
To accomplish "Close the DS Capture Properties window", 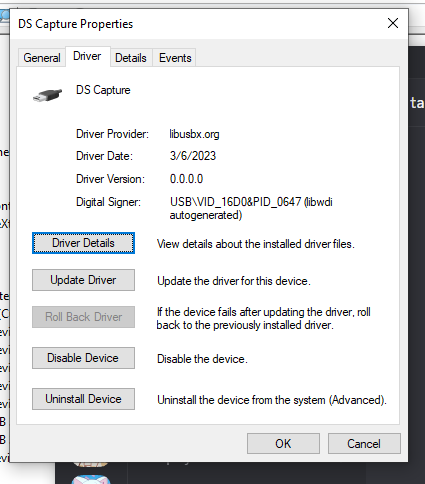I will pyautogui.click(x=393, y=23).
